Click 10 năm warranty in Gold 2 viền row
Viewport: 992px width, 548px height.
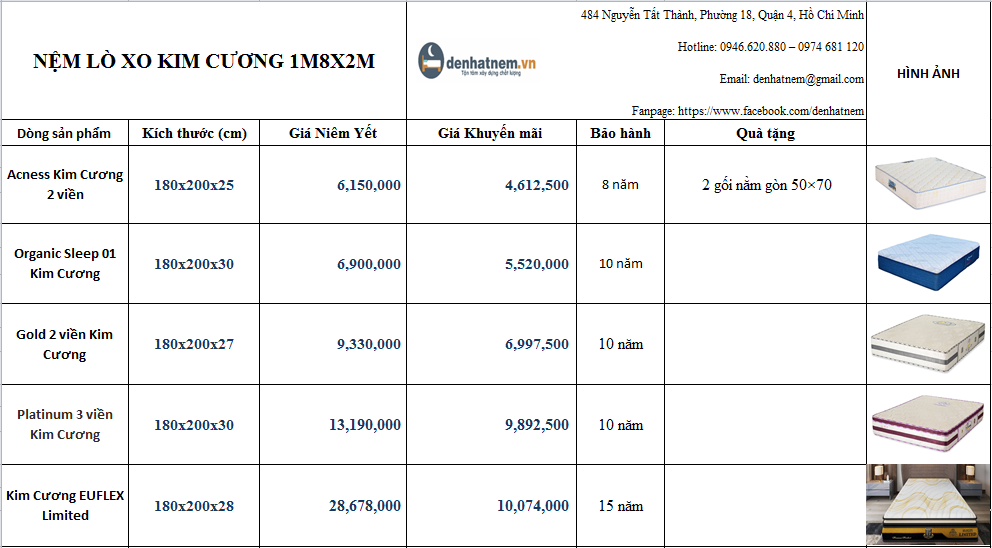(621, 344)
